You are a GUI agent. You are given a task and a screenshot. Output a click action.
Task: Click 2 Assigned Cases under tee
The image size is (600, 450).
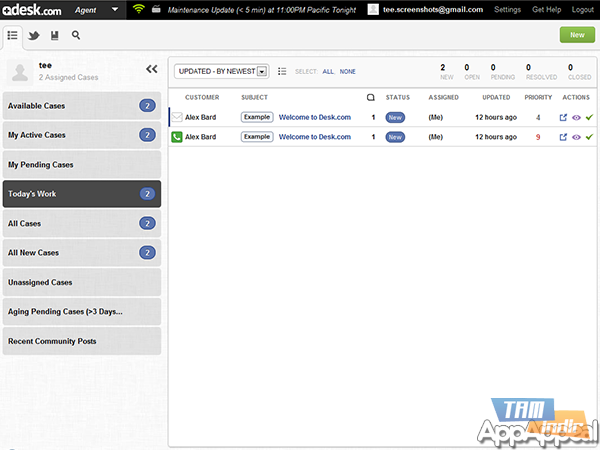tap(68, 77)
